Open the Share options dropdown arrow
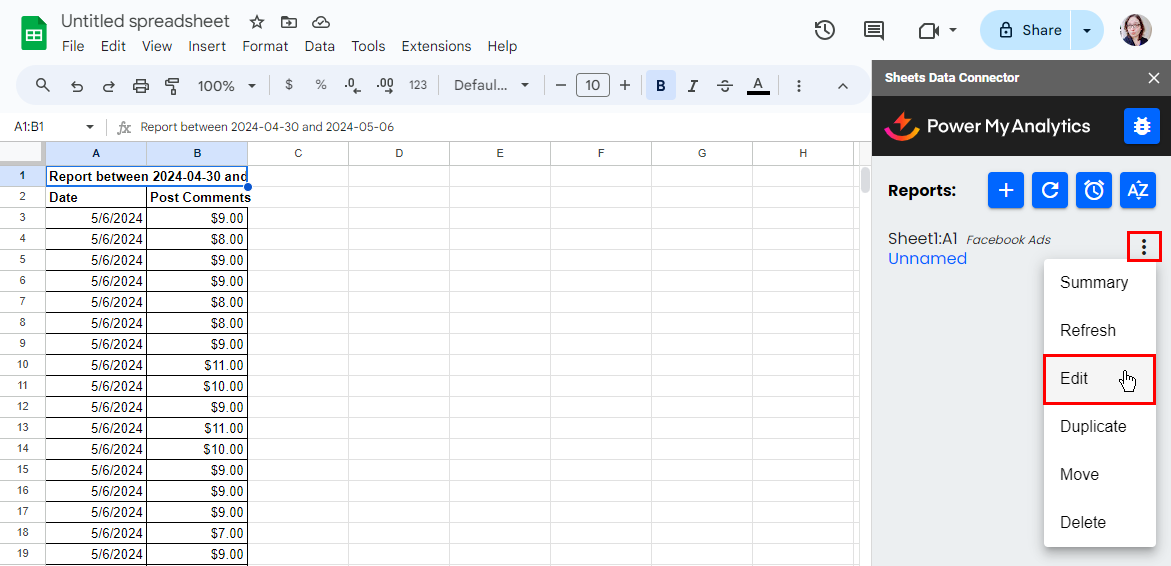Screen dimensions: 1171x566 [1087, 30]
